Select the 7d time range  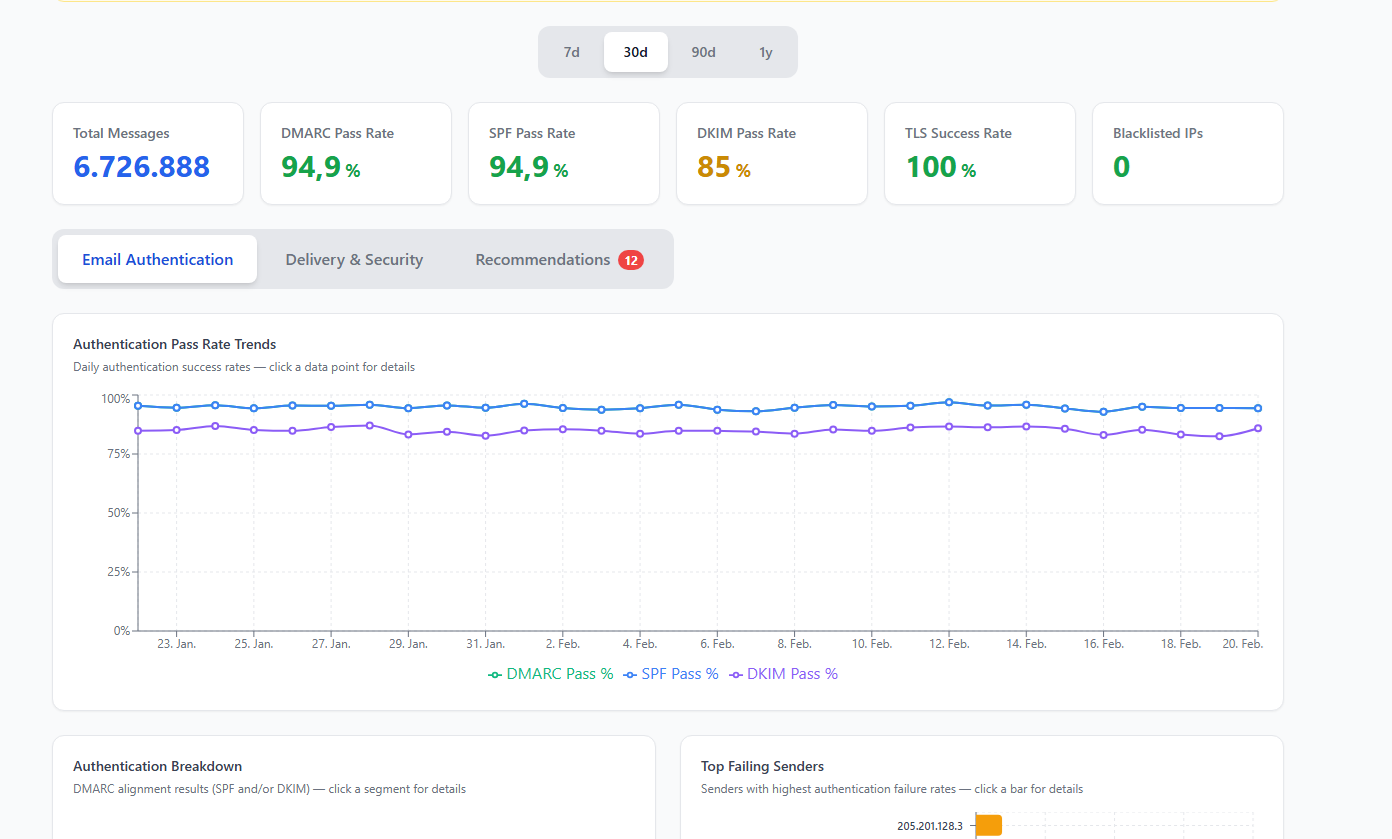point(571,51)
